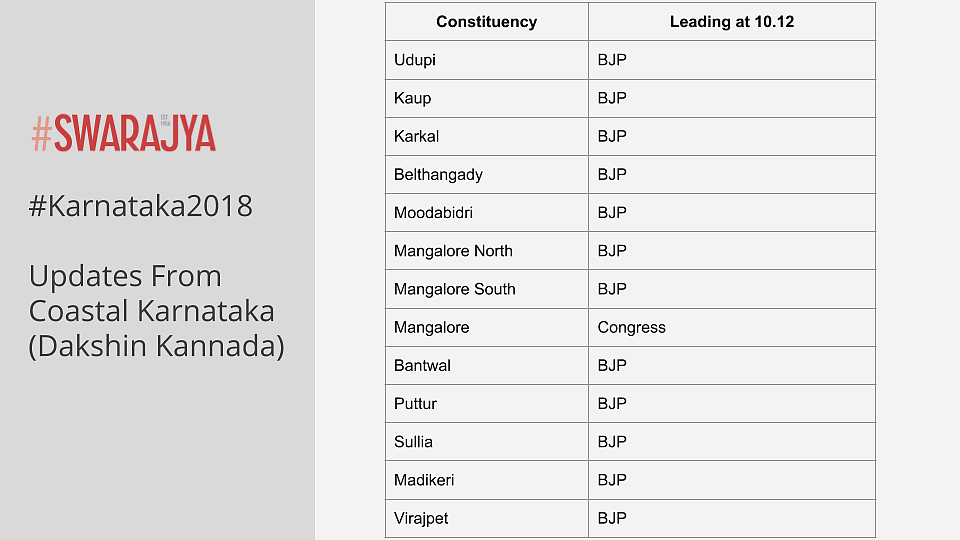Viewport: 960px width, 540px height.
Task: Select the Leading at 10.12 column header
Action: [732, 21]
